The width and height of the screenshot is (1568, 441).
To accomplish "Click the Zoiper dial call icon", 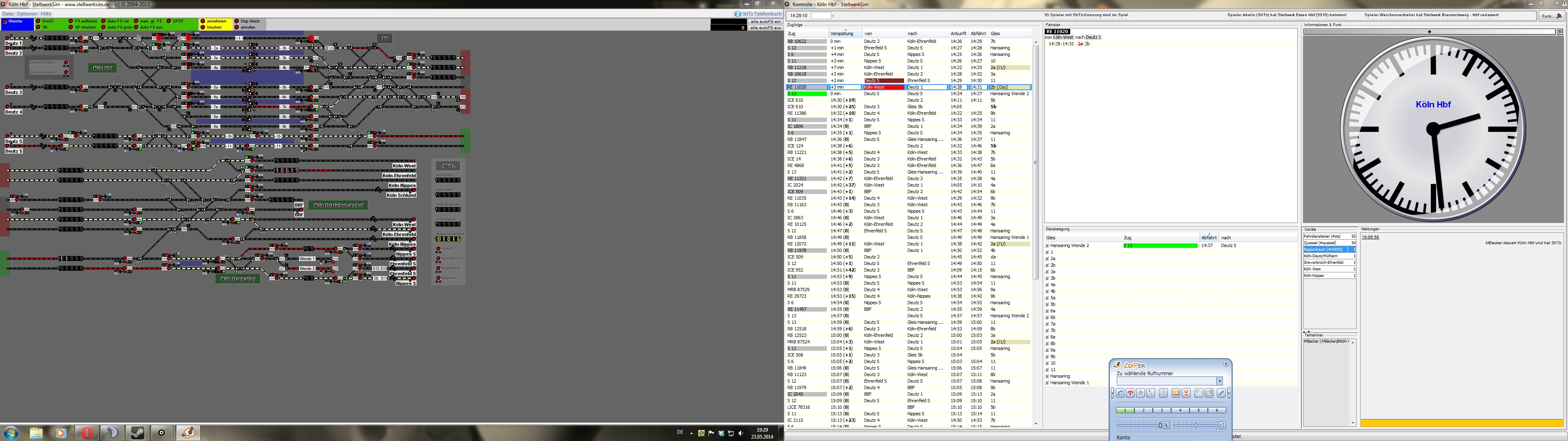I will (x=1120, y=393).
